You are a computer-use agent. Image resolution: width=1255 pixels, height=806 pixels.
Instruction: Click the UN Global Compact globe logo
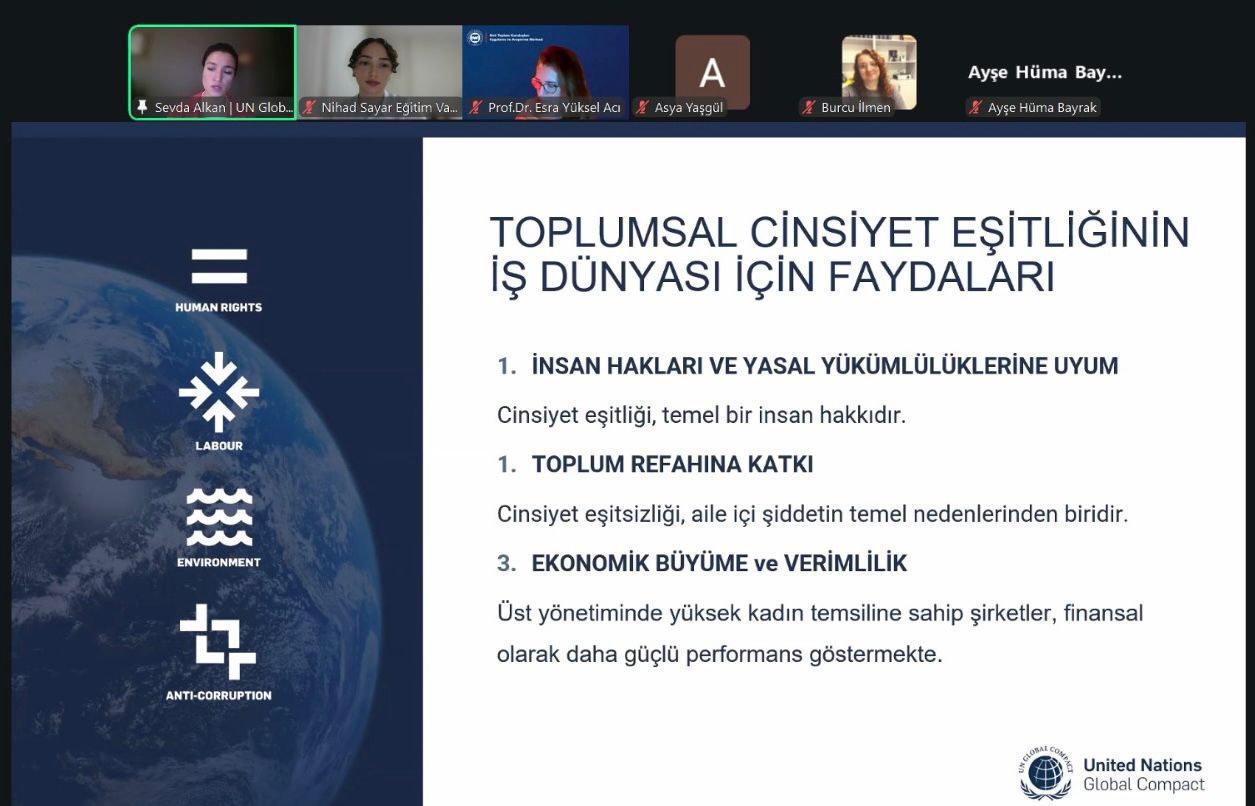(x=1045, y=774)
